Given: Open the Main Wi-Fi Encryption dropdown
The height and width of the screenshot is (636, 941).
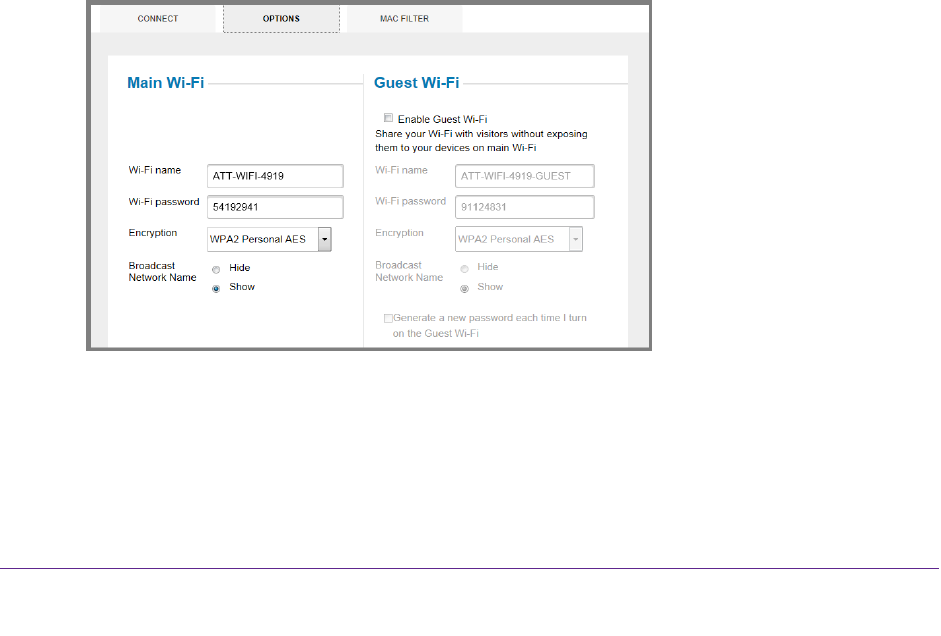Looking at the screenshot, I should (269, 239).
